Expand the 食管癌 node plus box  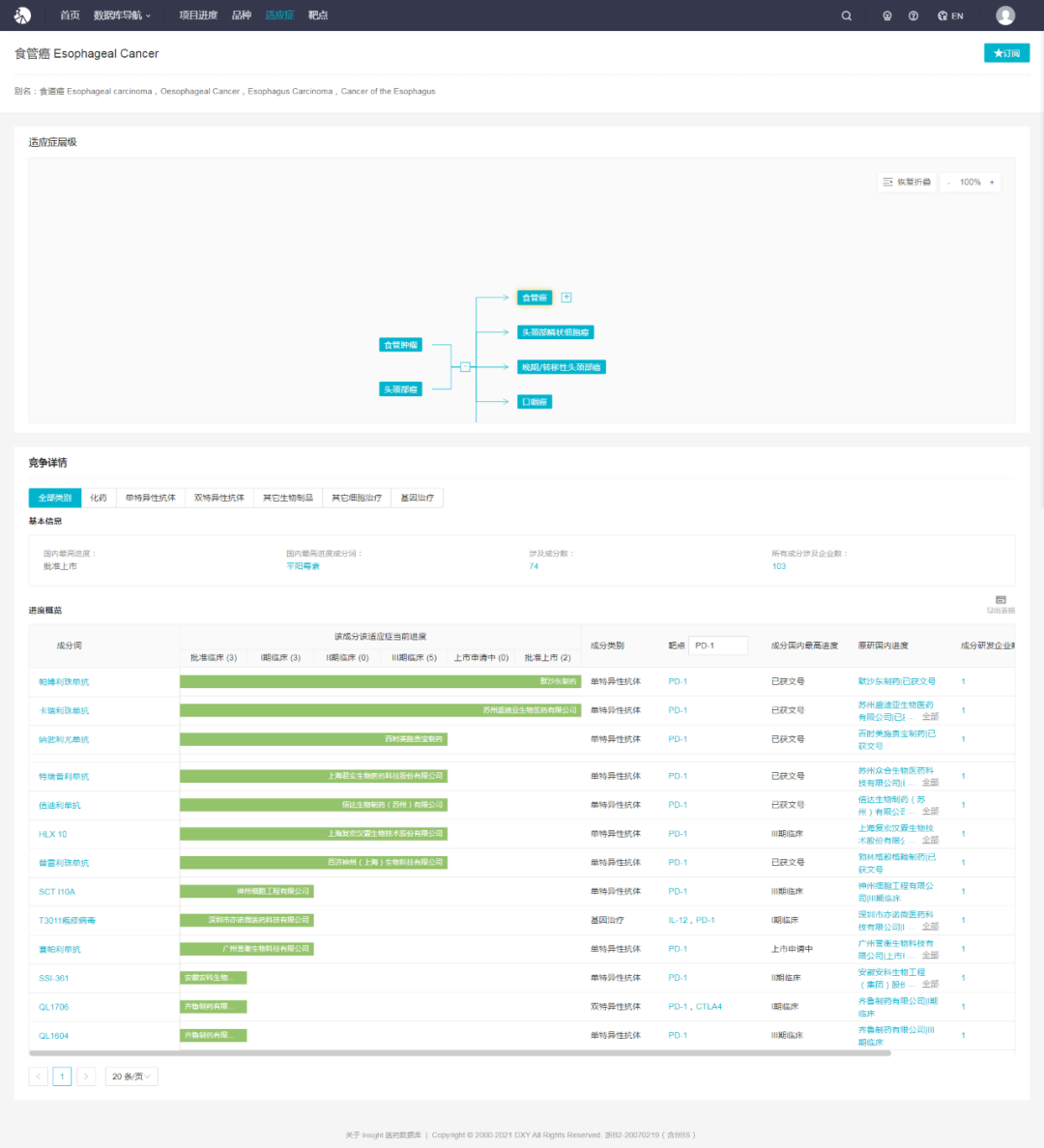(566, 298)
